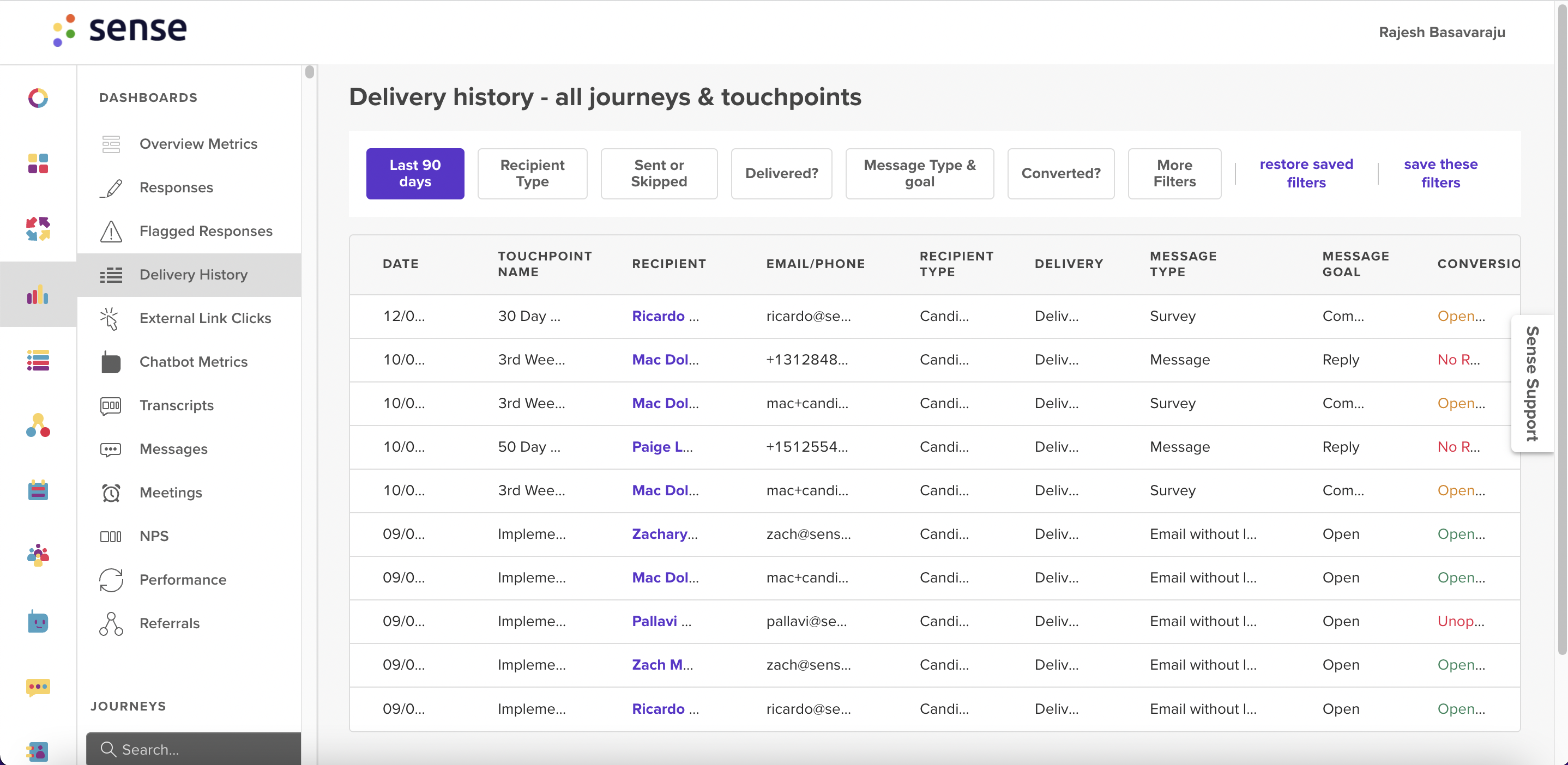Open the chatbot face icon in left rail
This screenshot has height=765, width=1568.
38,622
